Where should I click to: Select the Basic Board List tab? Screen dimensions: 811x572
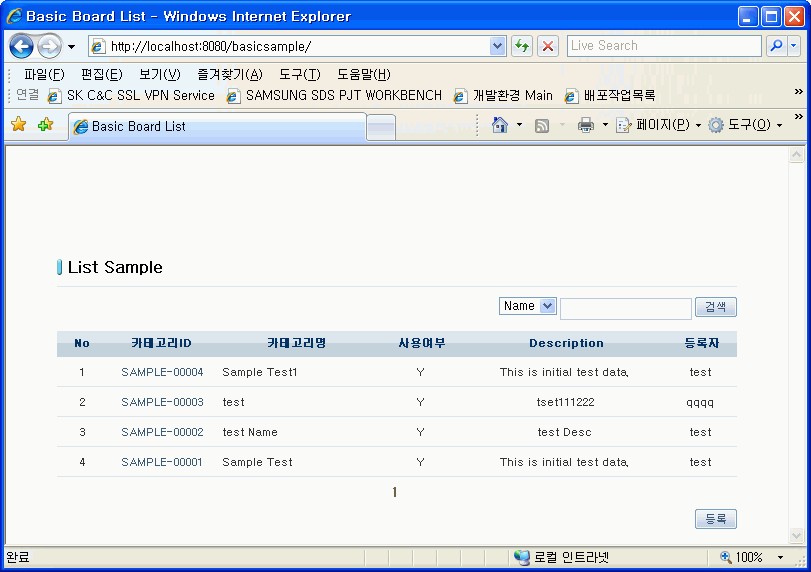[216, 126]
